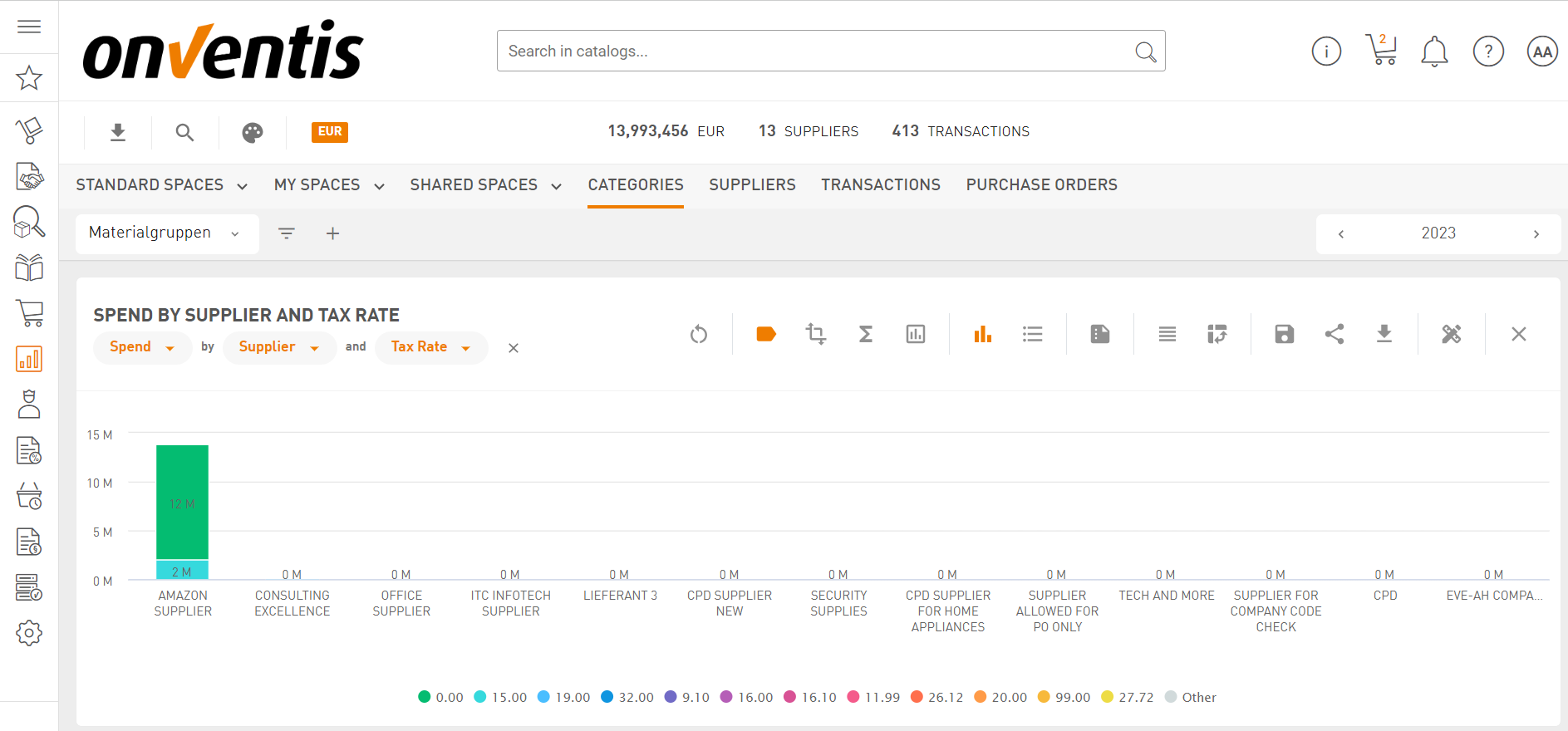Image resolution: width=1568 pixels, height=731 pixels.
Task: Save the chart with floppy disk icon
Action: click(1284, 334)
